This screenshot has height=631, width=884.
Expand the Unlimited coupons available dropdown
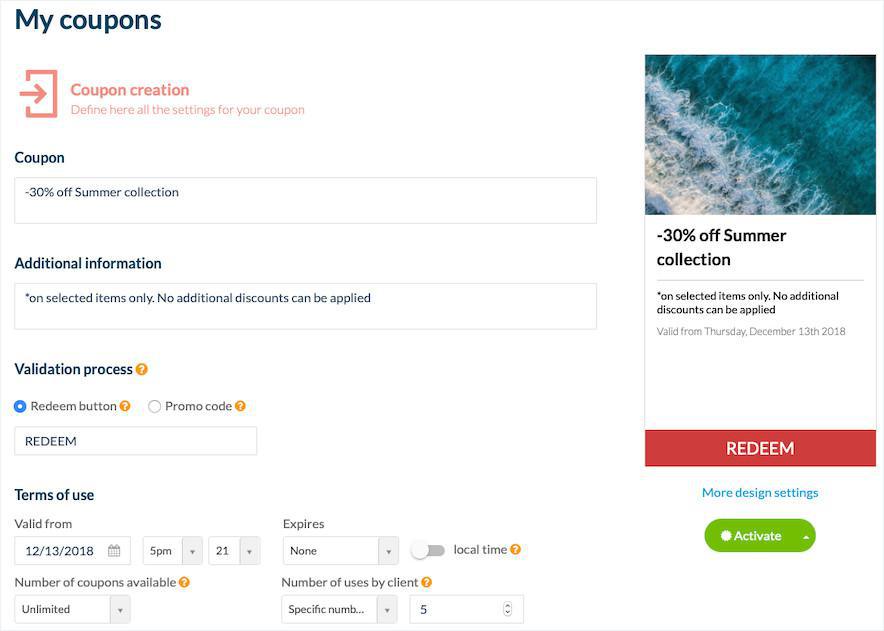pos(72,609)
